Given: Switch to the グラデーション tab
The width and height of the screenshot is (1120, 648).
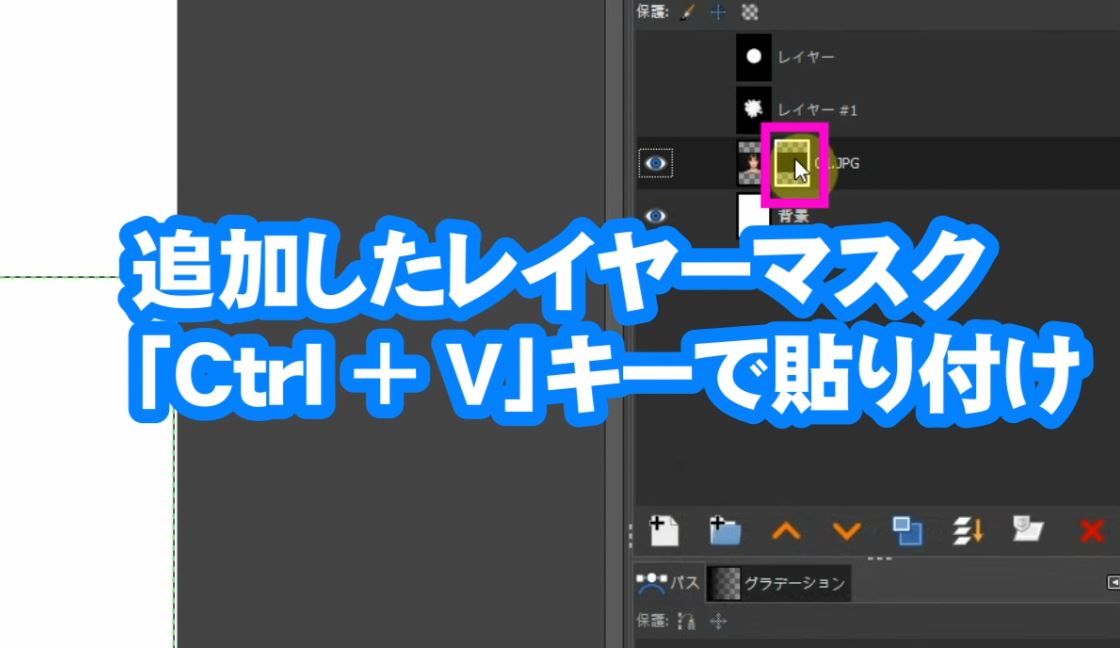Looking at the screenshot, I should 779,583.
